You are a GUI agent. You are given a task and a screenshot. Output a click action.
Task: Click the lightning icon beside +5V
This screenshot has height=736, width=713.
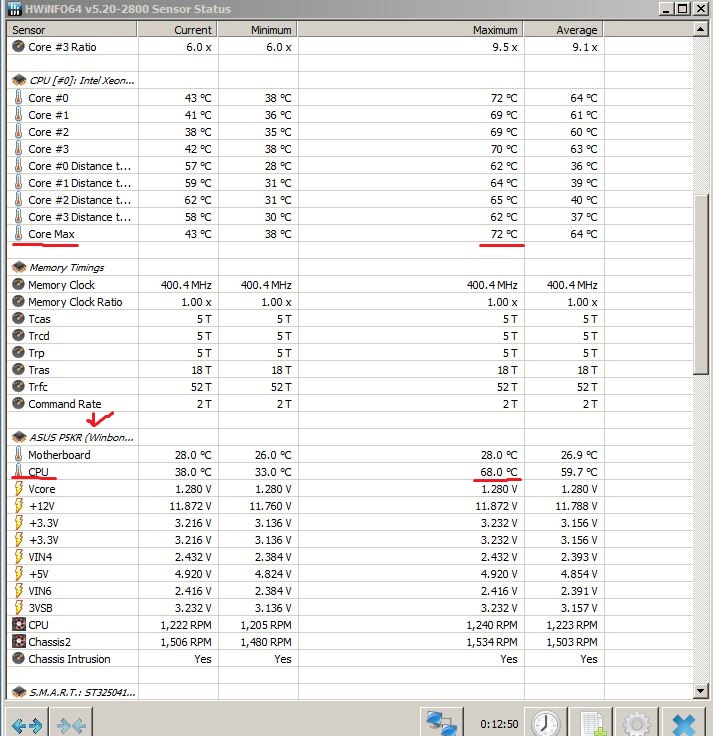(x=18, y=574)
